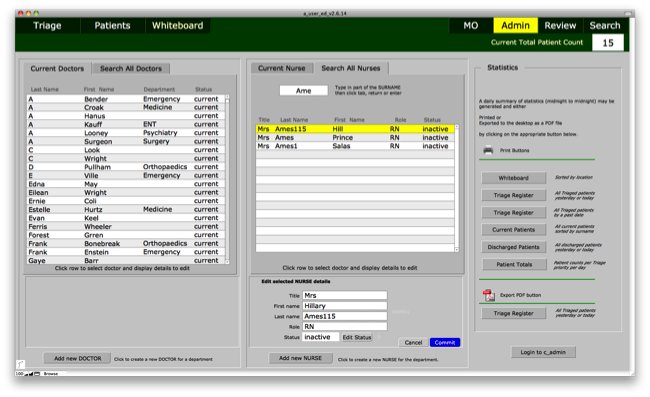Viewport: 650px width, 397px height.
Task: Click the Role column header in nurses list
Action: point(400,120)
